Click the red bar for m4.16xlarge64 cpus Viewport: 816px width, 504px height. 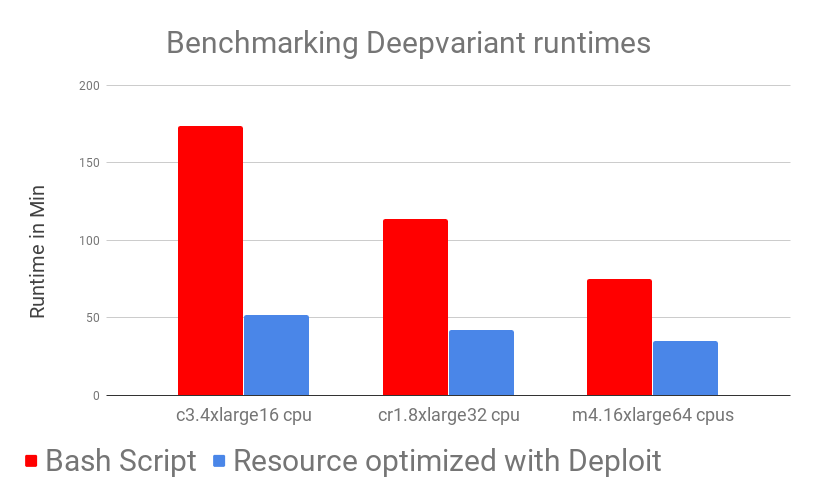click(x=619, y=337)
